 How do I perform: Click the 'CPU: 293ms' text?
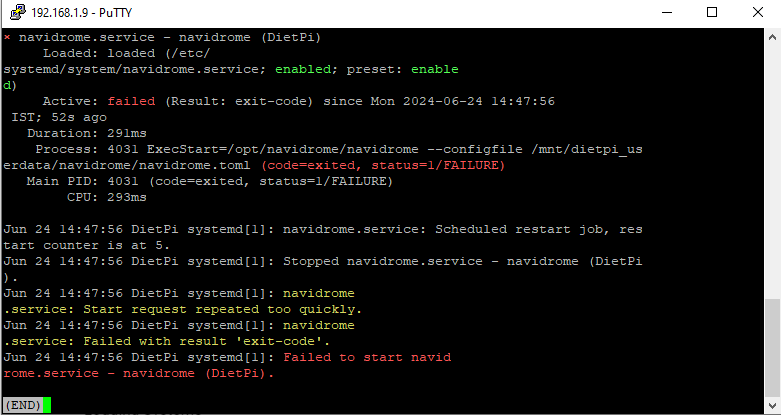click(107, 197)
